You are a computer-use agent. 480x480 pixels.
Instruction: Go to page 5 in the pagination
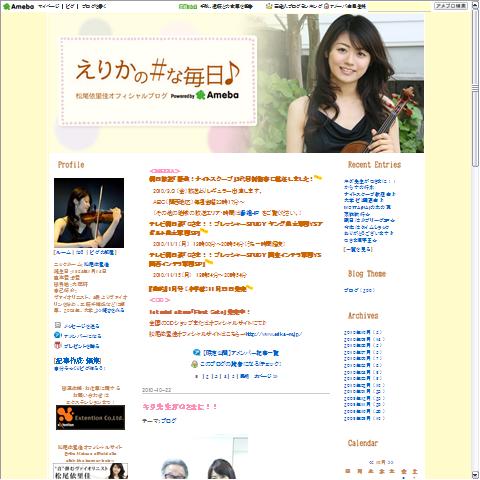pyautogui.click(x=233, y=376)
